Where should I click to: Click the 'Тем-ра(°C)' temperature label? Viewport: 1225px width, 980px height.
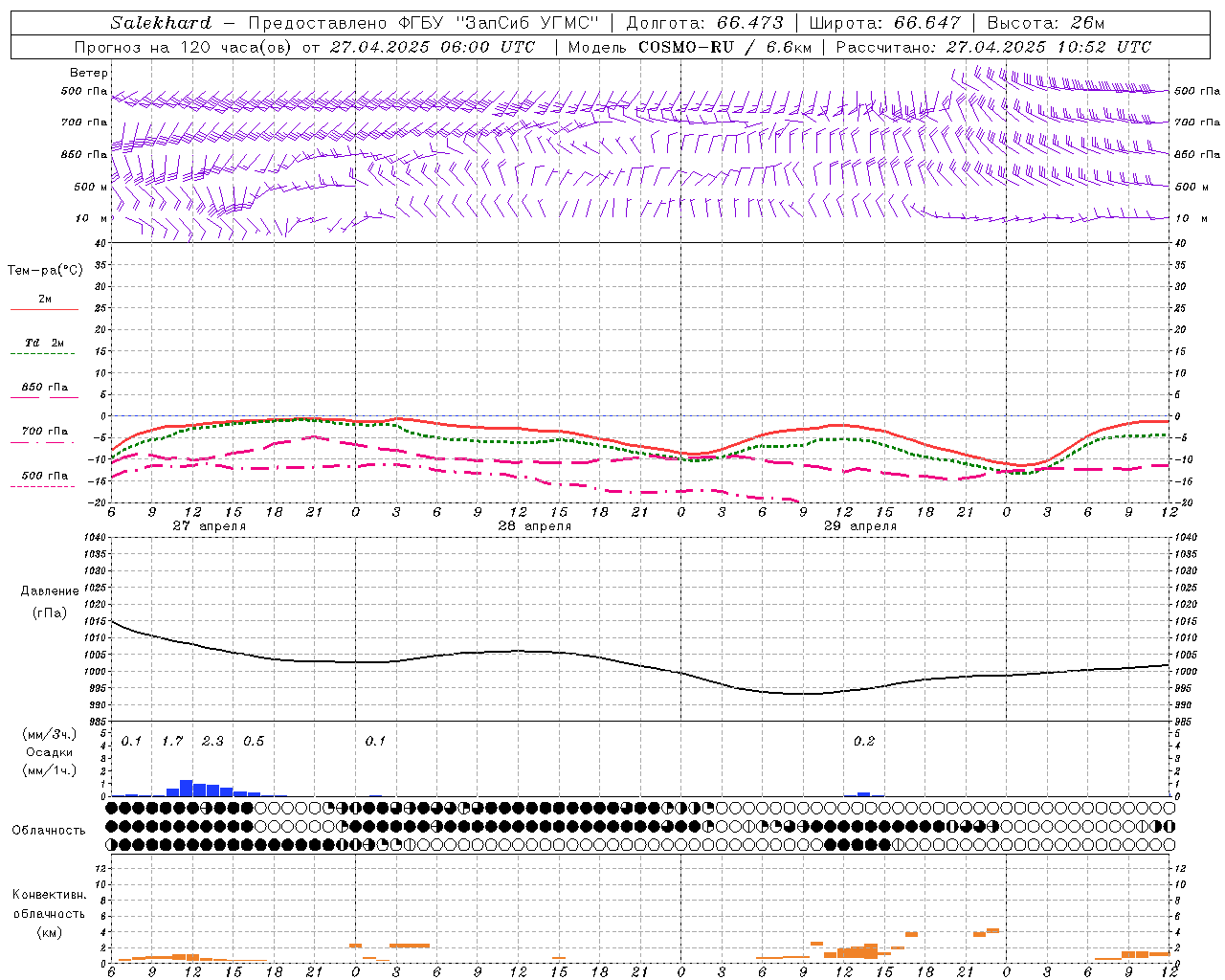click(x=45, y=271)
